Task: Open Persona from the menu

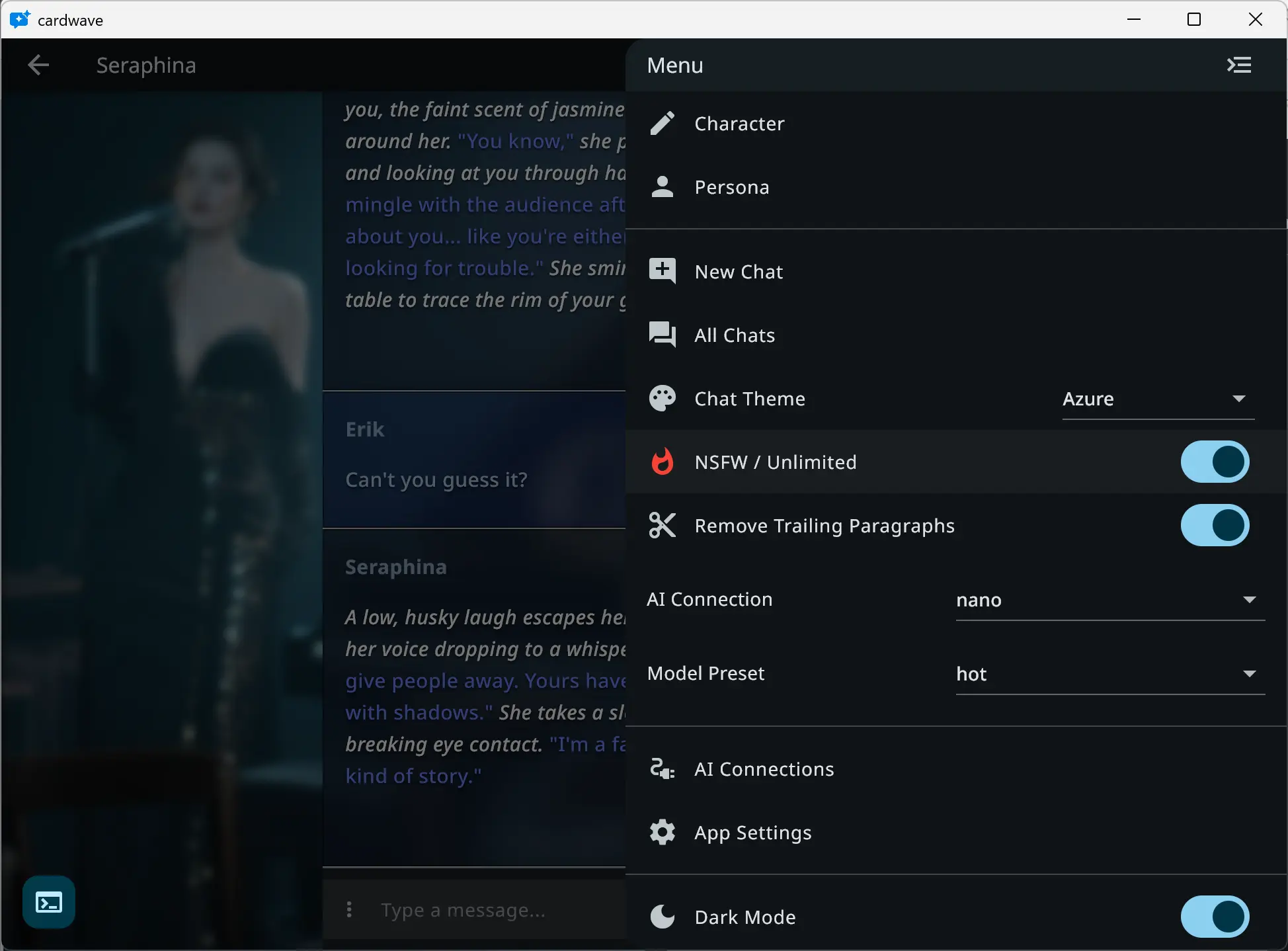Action: point(731,187)
